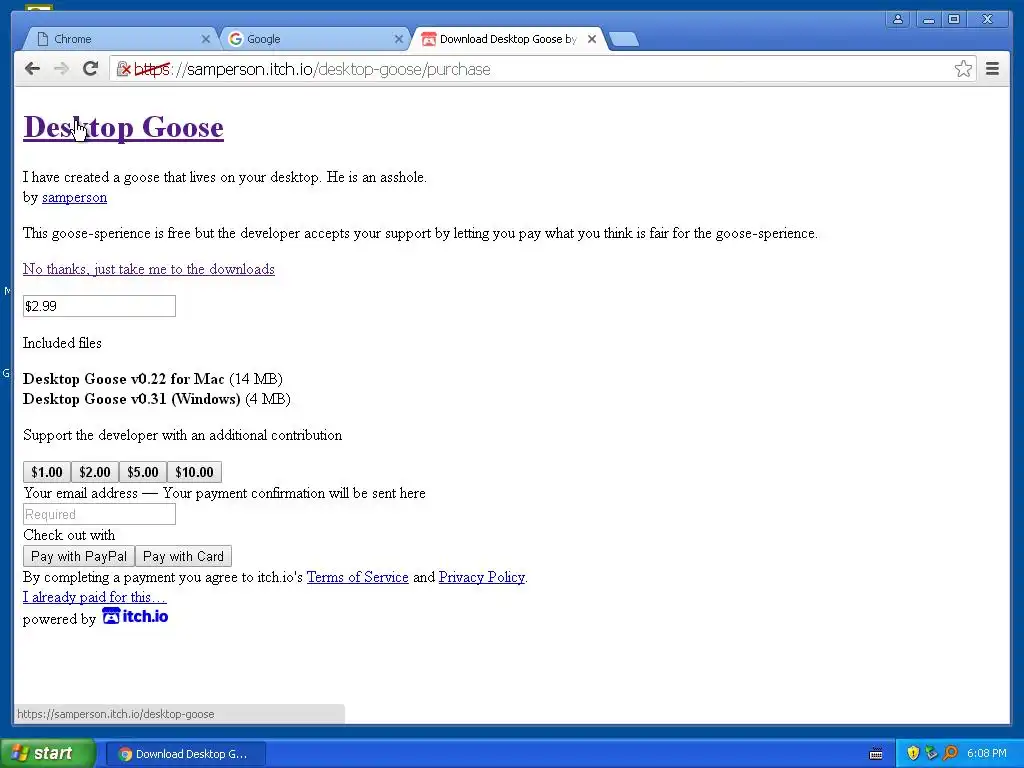Viewport: 1024px width, 768px height.
Task: Select the Download Desktop Goose taskbar button
Action: [185, 754]
